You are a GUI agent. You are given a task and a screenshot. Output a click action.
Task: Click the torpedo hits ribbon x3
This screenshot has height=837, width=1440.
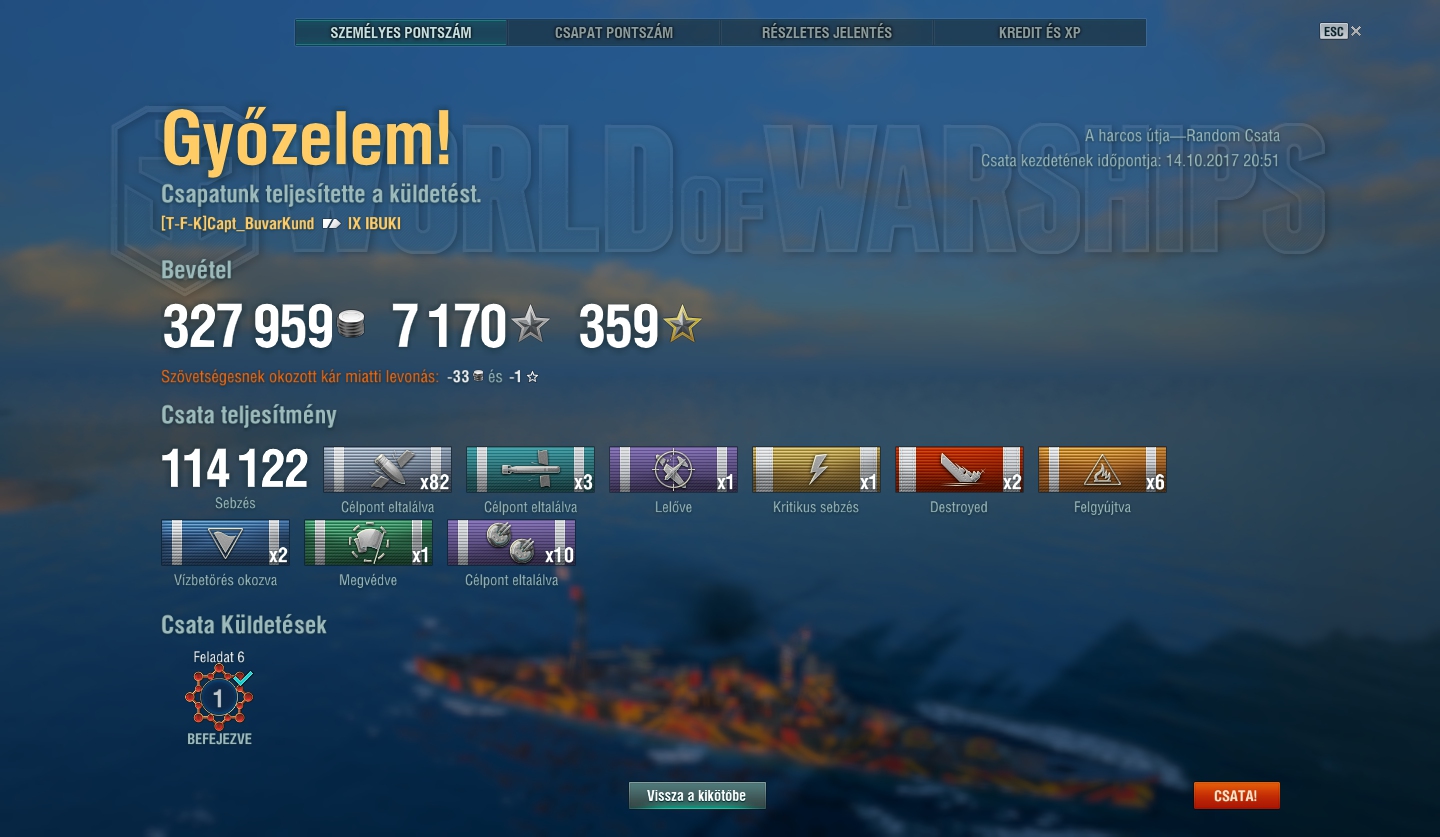(530, 470)
